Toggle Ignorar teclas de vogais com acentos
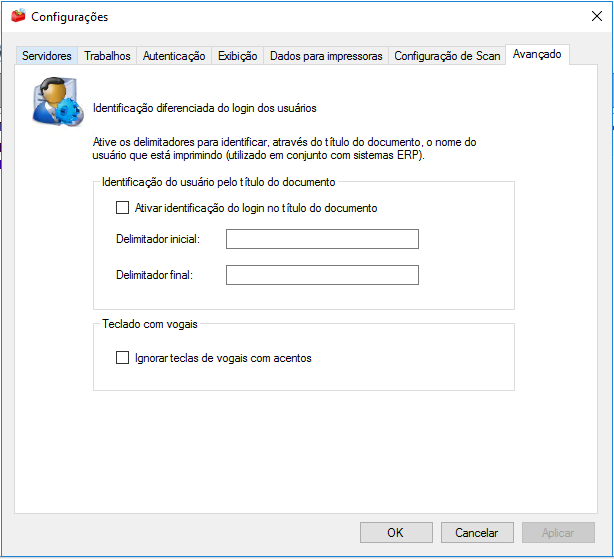Image resolution: width=614 pixels, height=559 pixels. pos(123,357)
